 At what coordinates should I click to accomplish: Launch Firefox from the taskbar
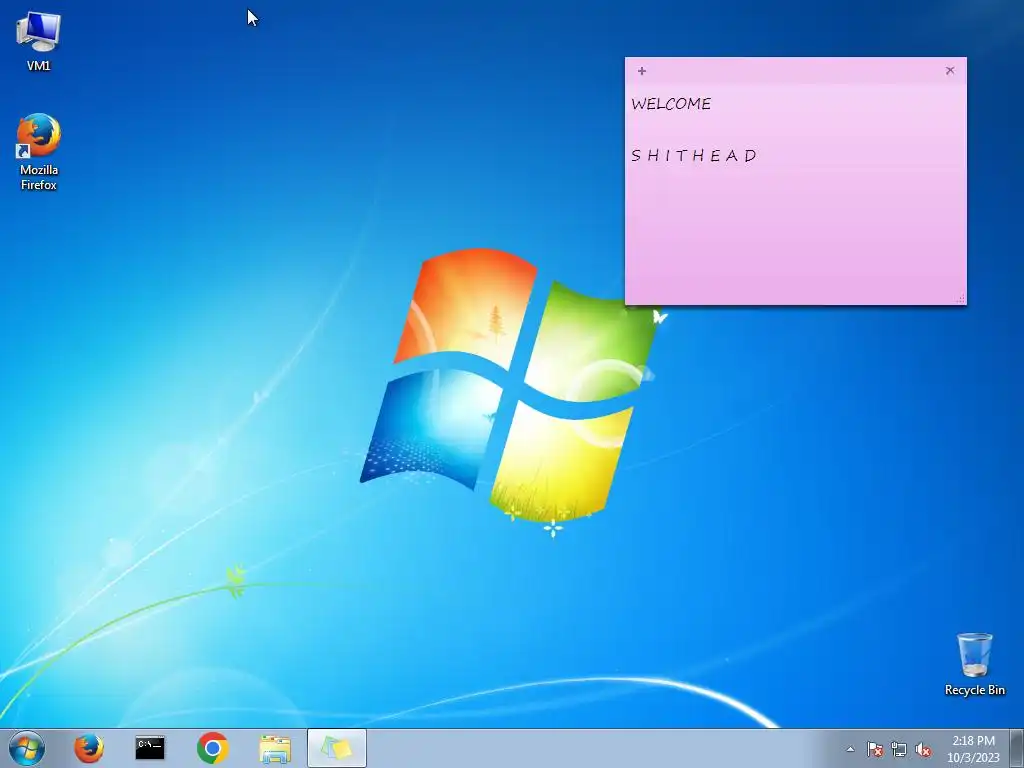pyautogui.click(x=89, y=748)
